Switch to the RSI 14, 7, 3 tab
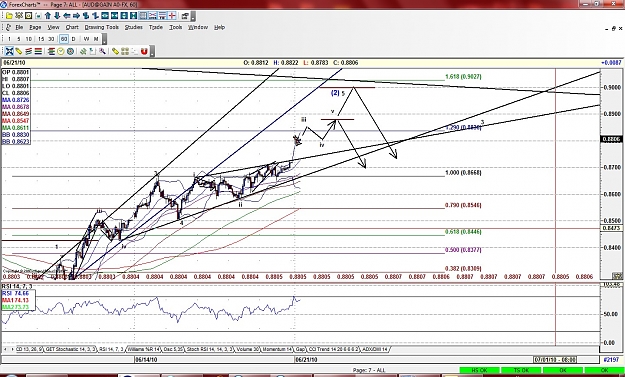This screenshot has width=625, height=377. (x=112, y=349)
